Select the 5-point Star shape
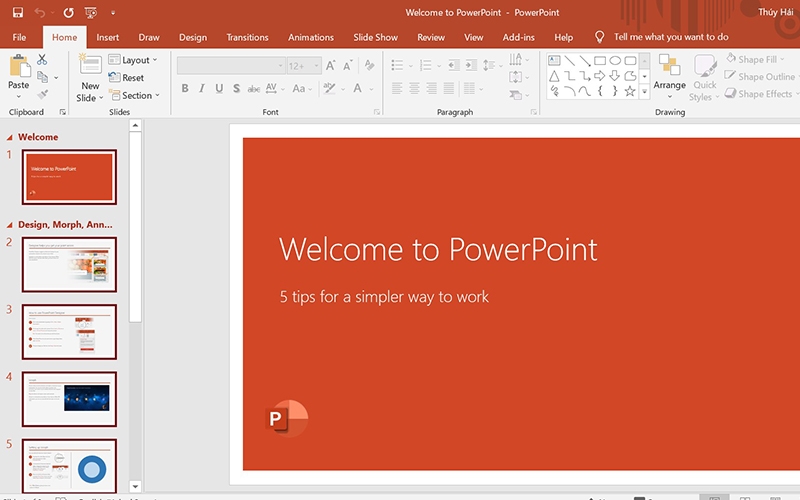The image size is (800, 500). [x=630, y=91]
